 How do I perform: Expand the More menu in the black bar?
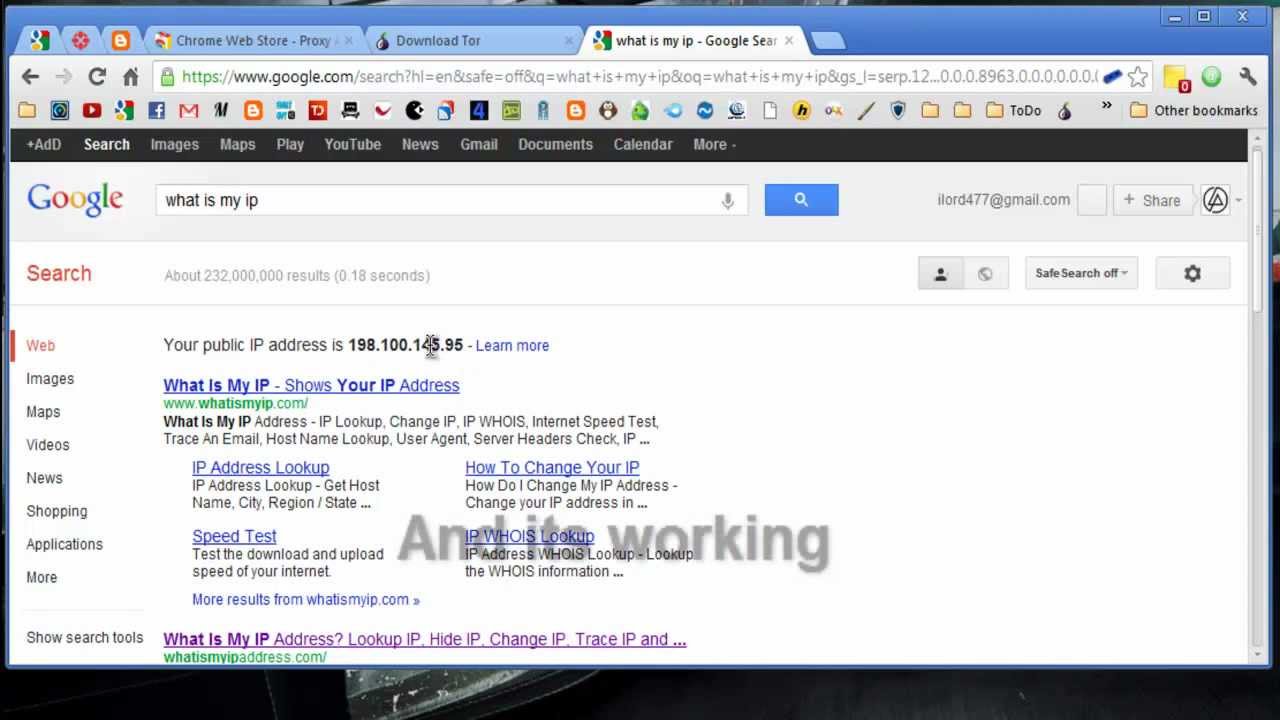[714, 144]
